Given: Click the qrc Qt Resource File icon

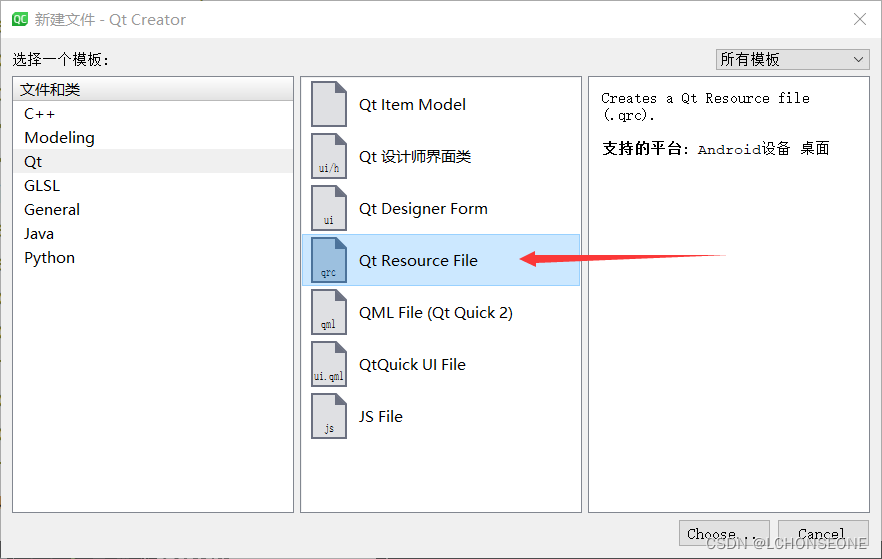Looking at the screenshot, I should pos(329,260).
